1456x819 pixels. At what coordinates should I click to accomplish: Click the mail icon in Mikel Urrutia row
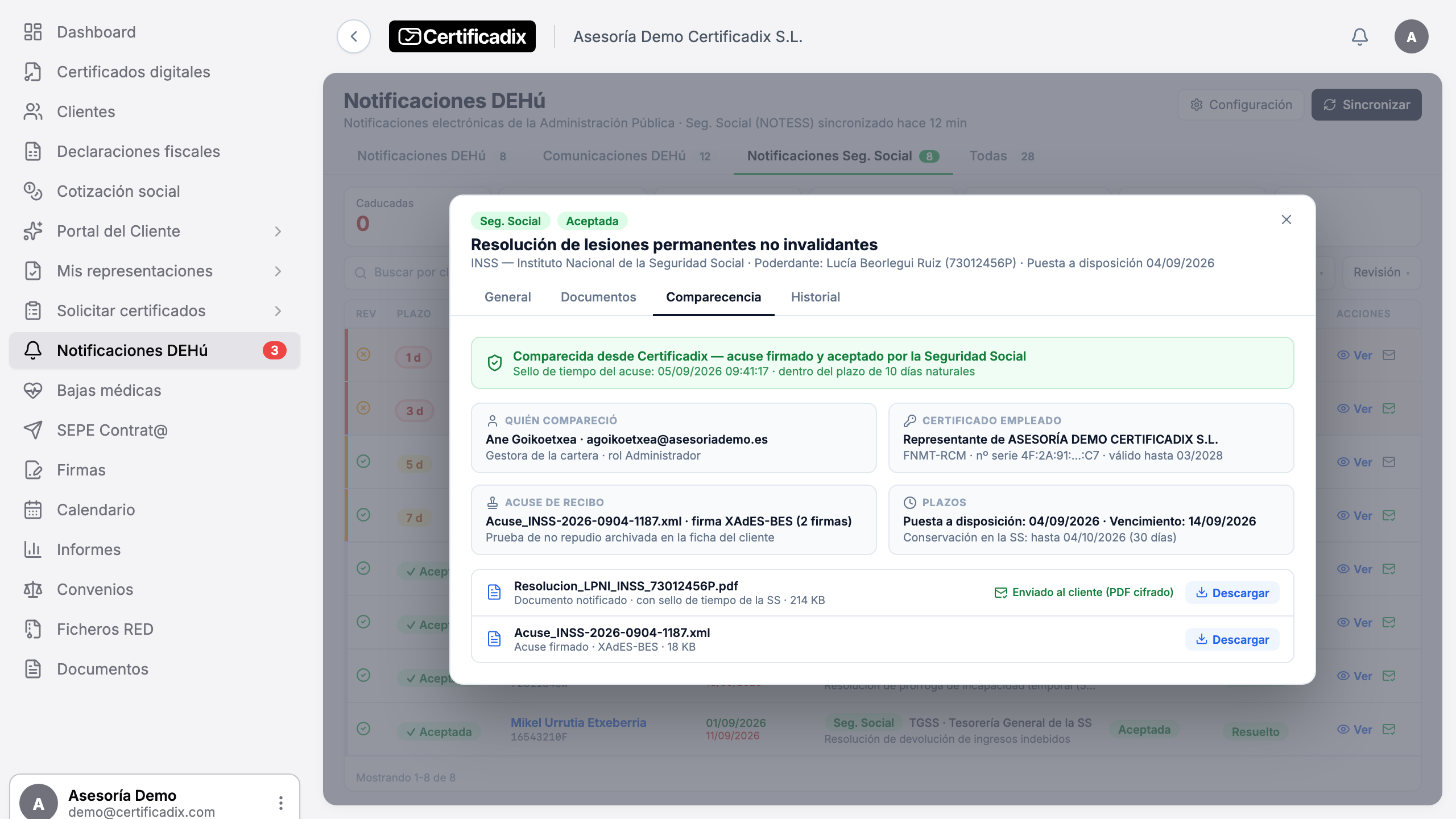click(1389, 729)
